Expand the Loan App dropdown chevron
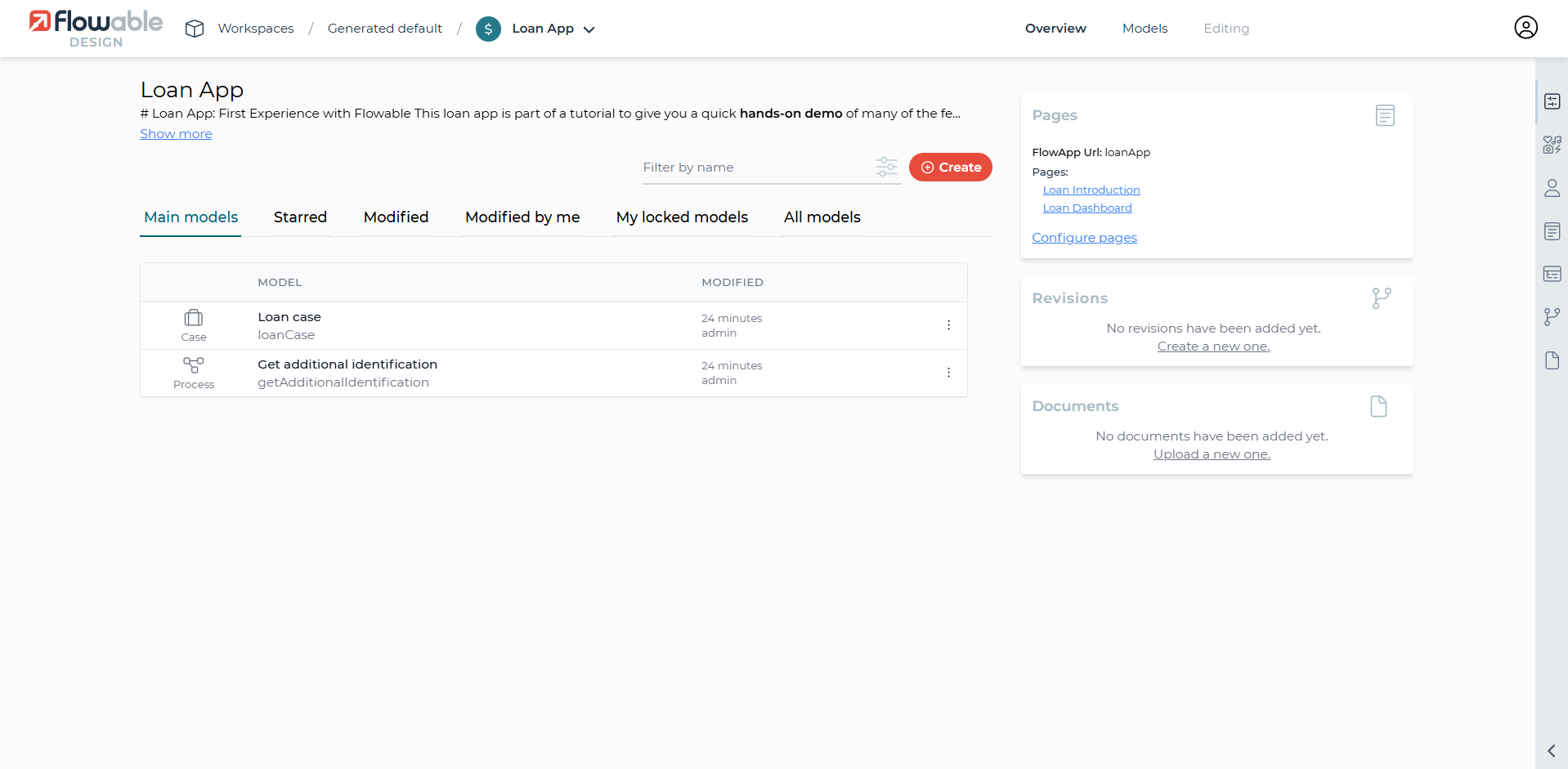The image size is (1568, 769). coord(589,29)
